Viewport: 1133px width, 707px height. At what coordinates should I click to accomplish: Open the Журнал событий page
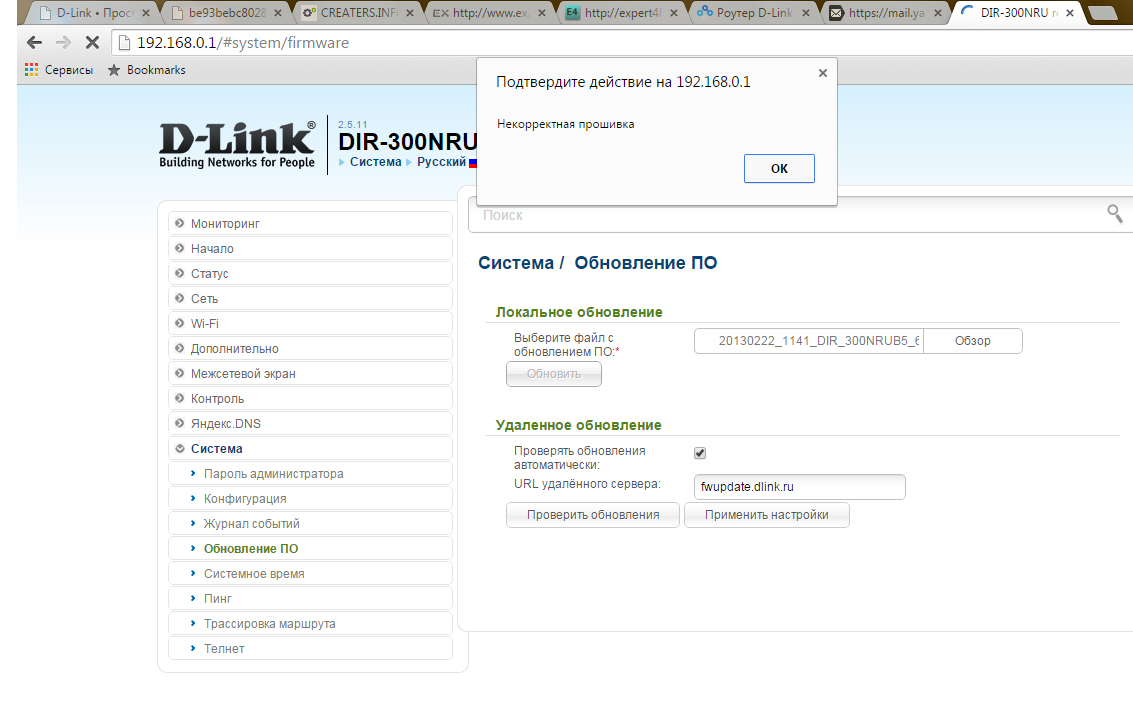click(310, 523)
